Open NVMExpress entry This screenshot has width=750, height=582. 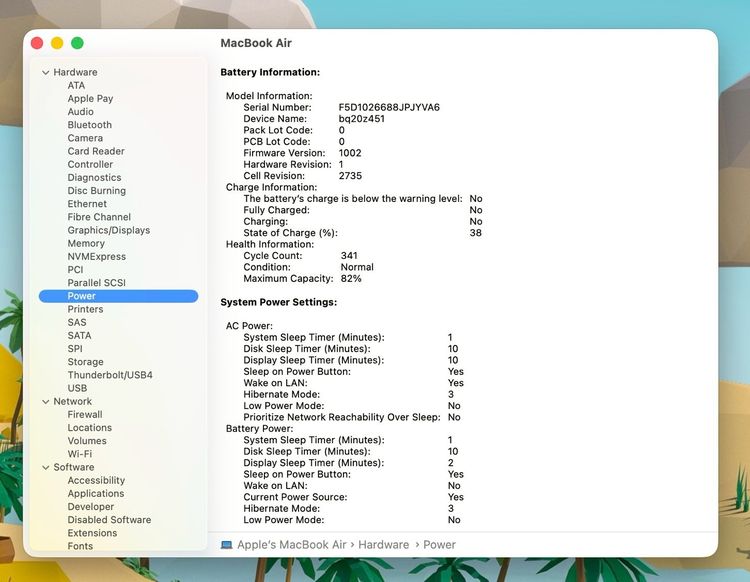coord(97,256)
